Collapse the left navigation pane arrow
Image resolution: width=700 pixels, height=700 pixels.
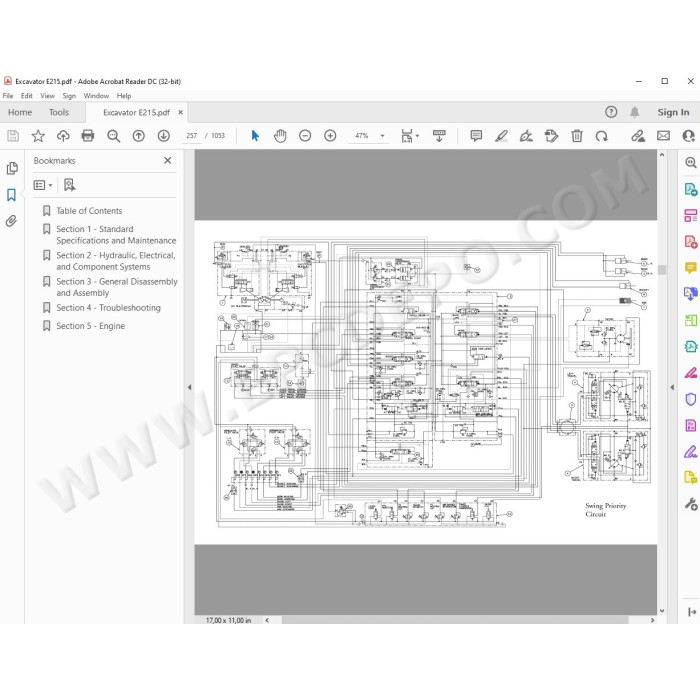pos(189,387)
